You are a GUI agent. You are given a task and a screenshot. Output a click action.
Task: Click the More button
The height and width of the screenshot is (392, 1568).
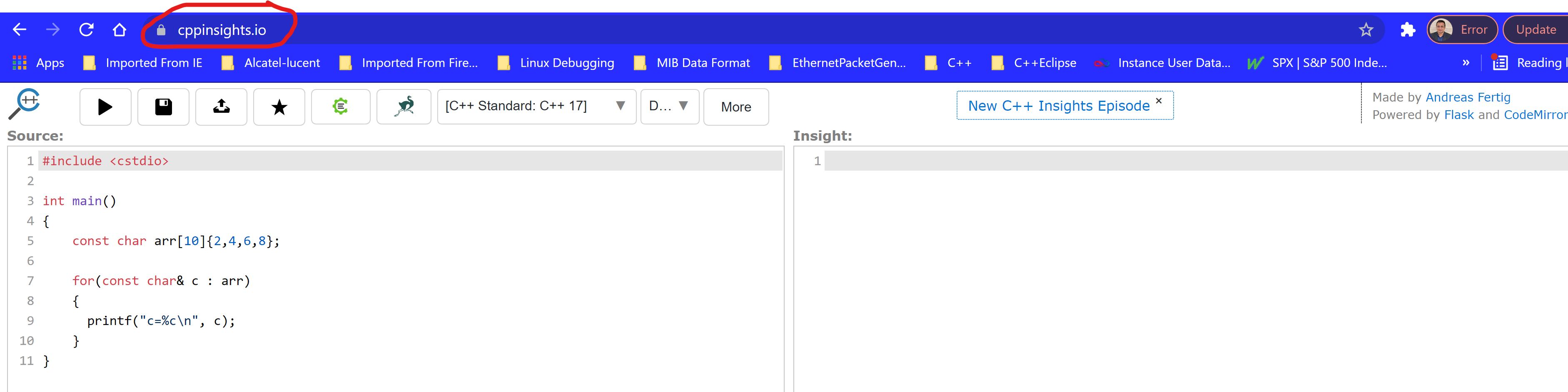click(735, 107)
